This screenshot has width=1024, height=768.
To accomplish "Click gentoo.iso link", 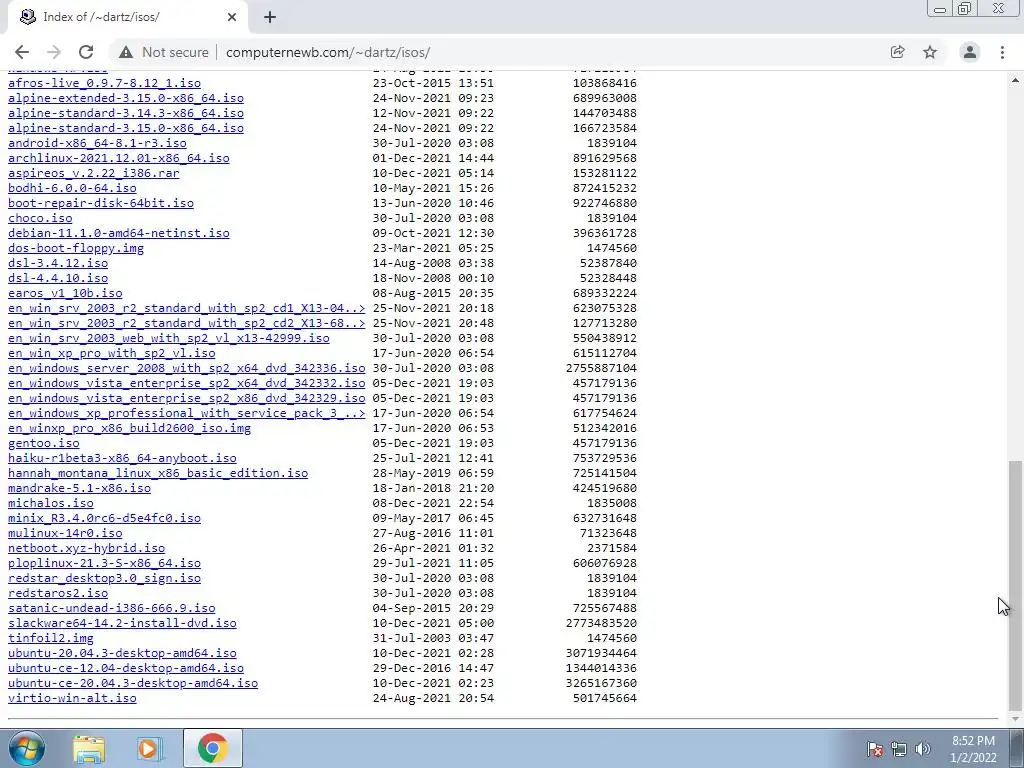I will [43, 443].
